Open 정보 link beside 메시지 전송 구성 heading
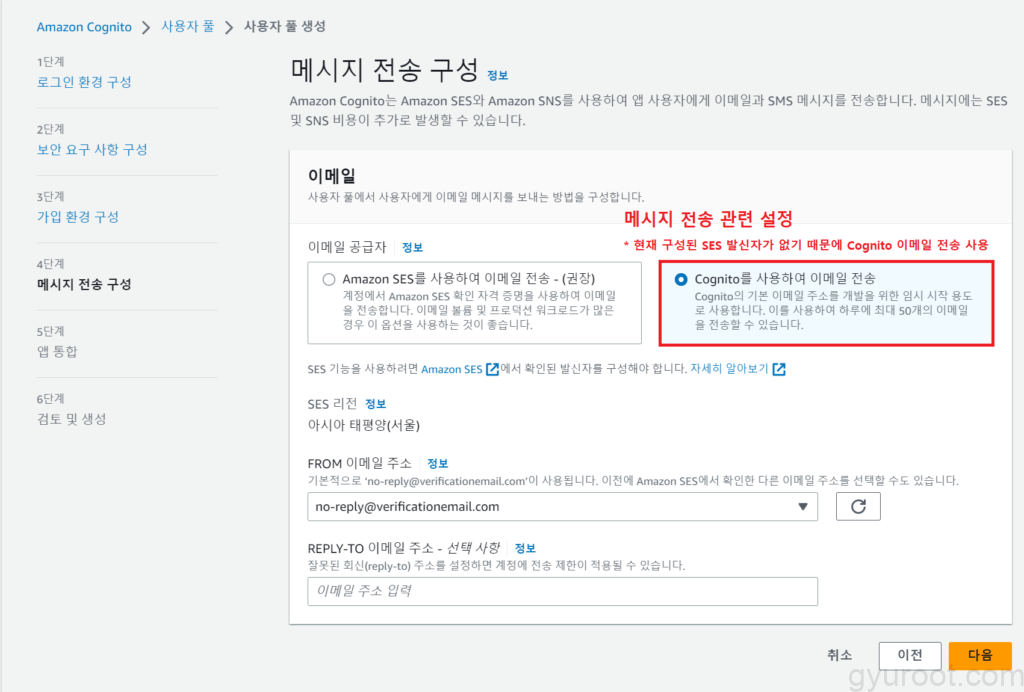This screenshot has width=1024, height=692. [x=497, y=75]
